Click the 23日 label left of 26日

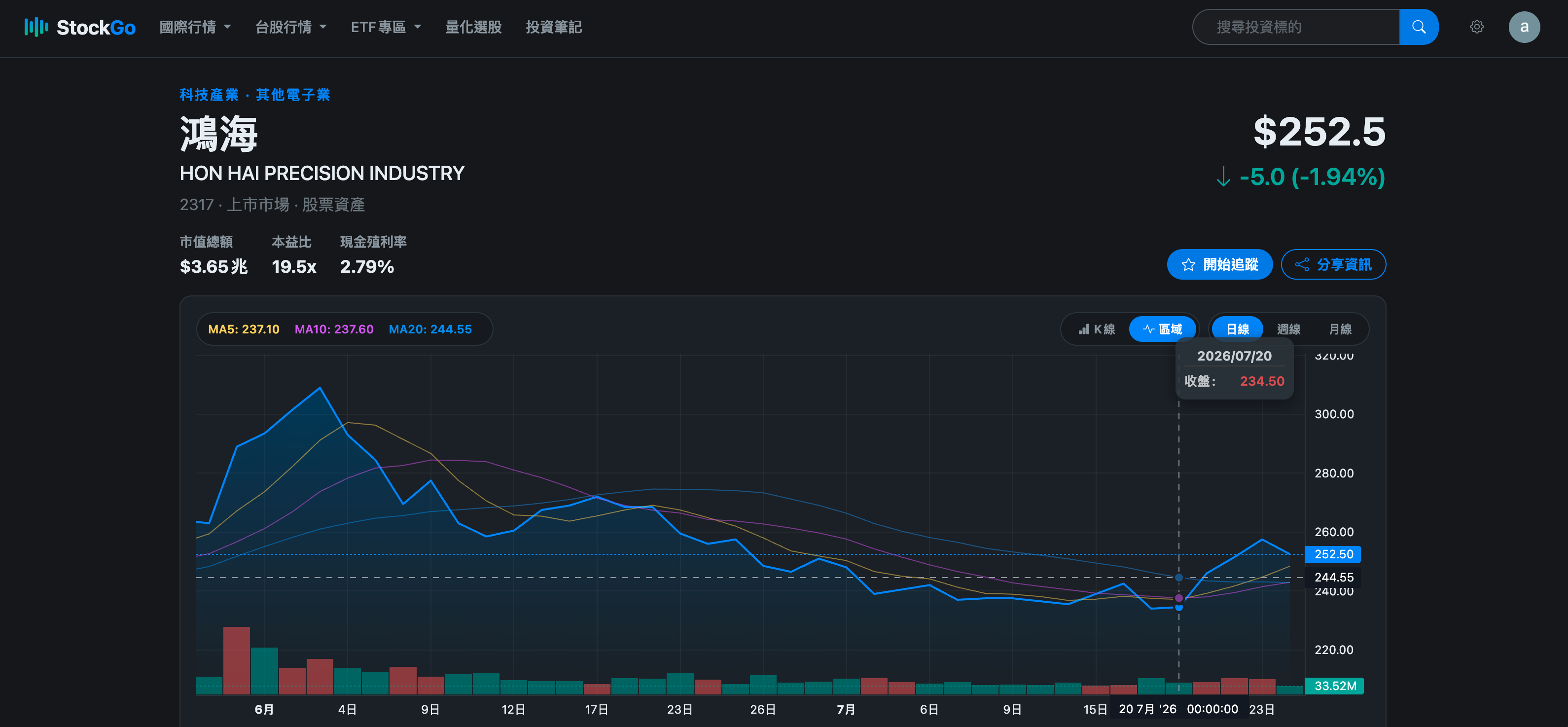pos(679,710)
